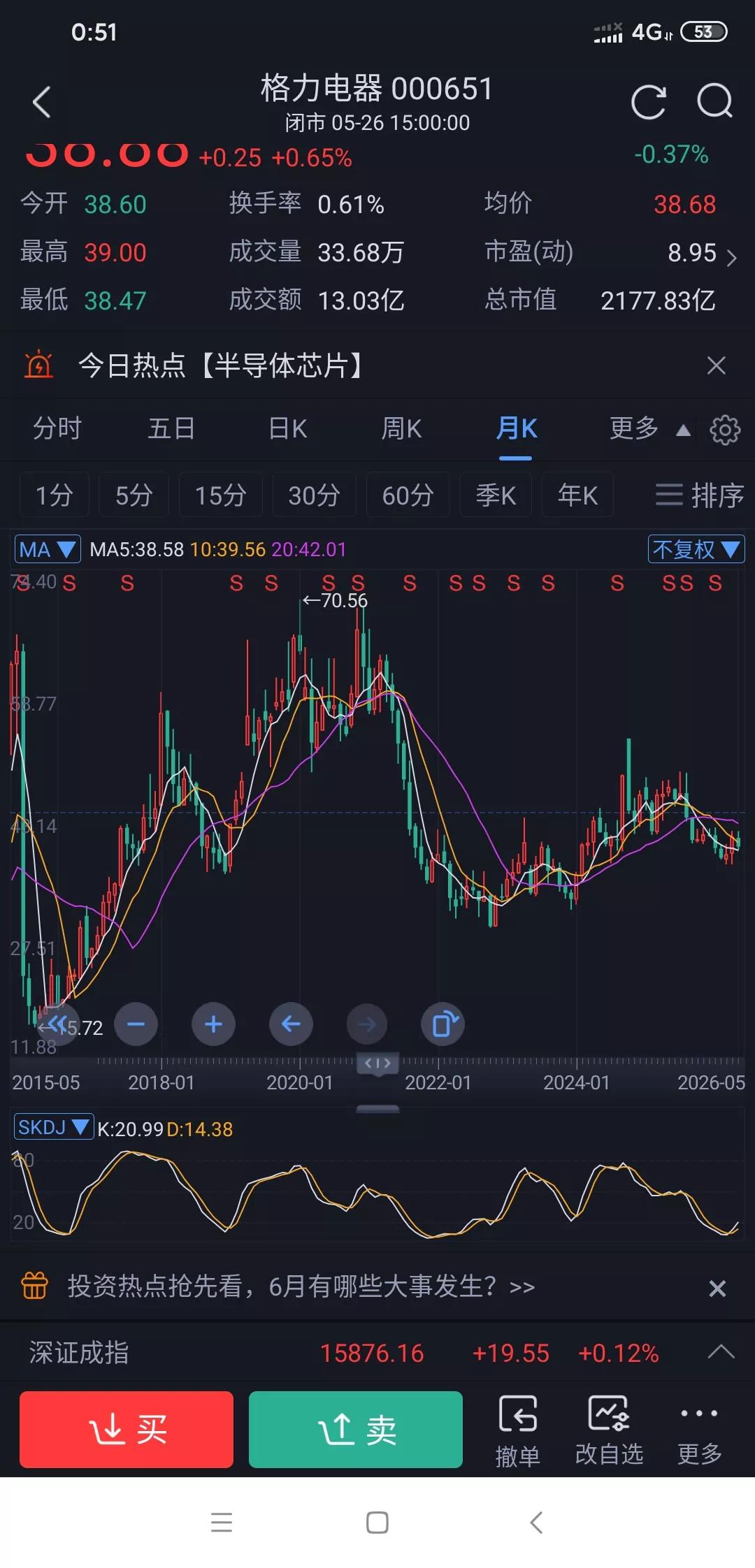The height and width of the screenshot is (1568, 755).
Task: Switch to 五日 tab
Action: coord(171,428)
